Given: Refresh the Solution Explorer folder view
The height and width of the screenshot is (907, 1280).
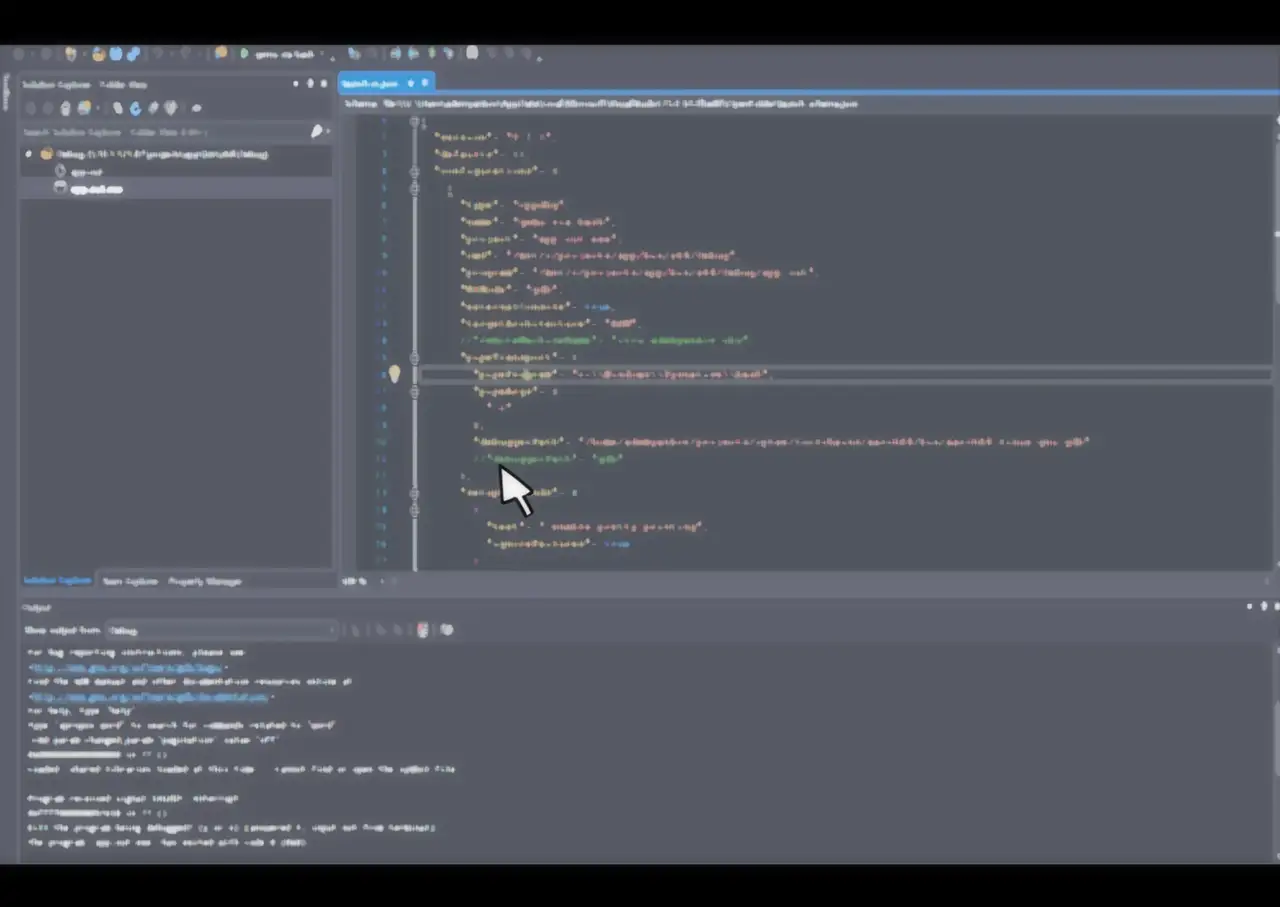Looking at the screenshot, I should click(135, 108).
